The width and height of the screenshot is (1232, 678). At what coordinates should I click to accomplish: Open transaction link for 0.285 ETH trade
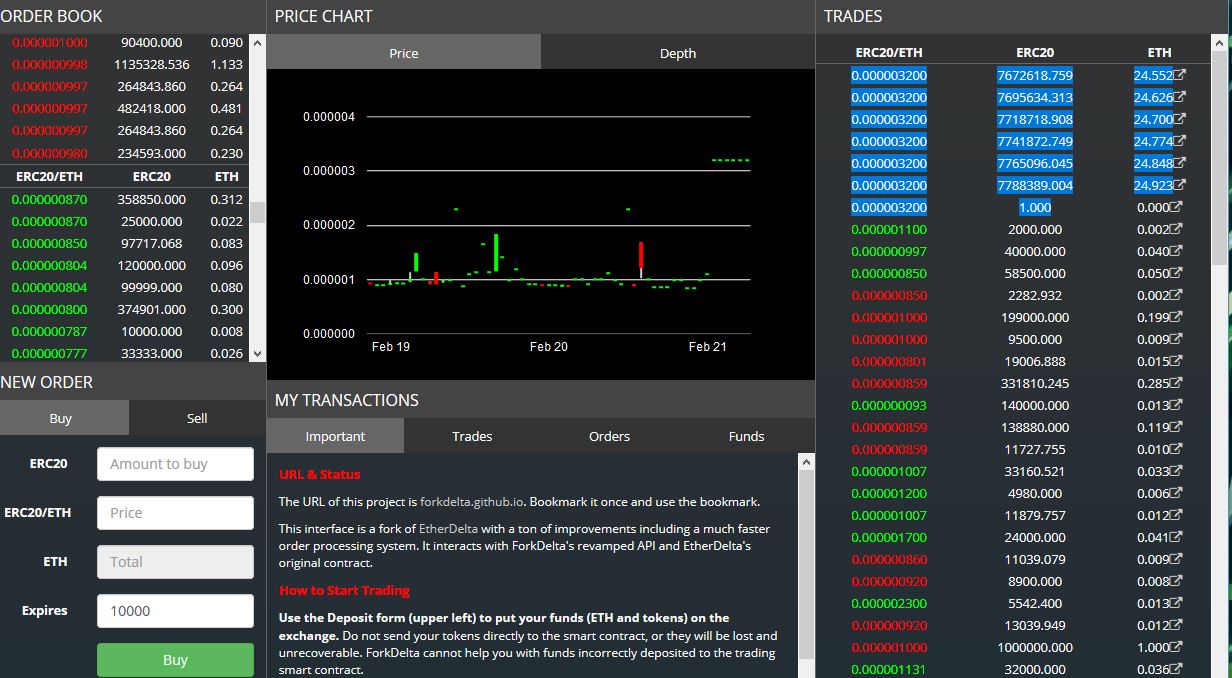[x=1177, y=383]
